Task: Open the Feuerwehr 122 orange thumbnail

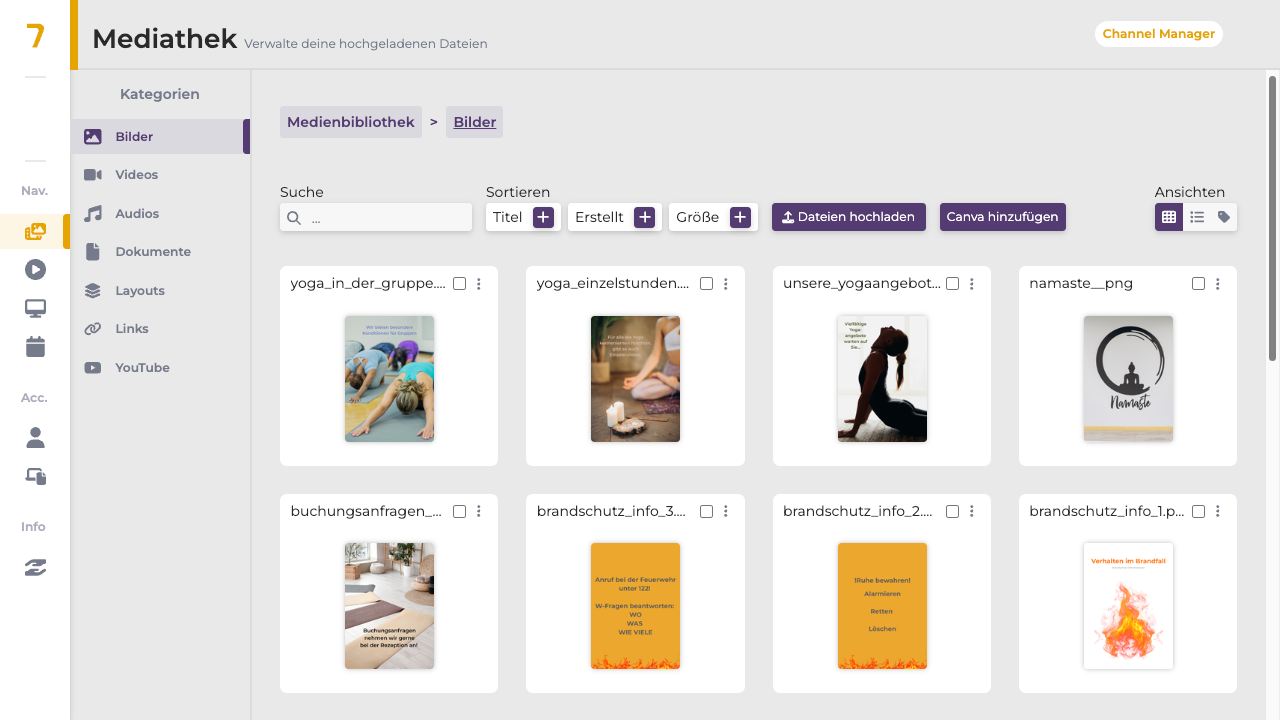Action: point(635,606)
